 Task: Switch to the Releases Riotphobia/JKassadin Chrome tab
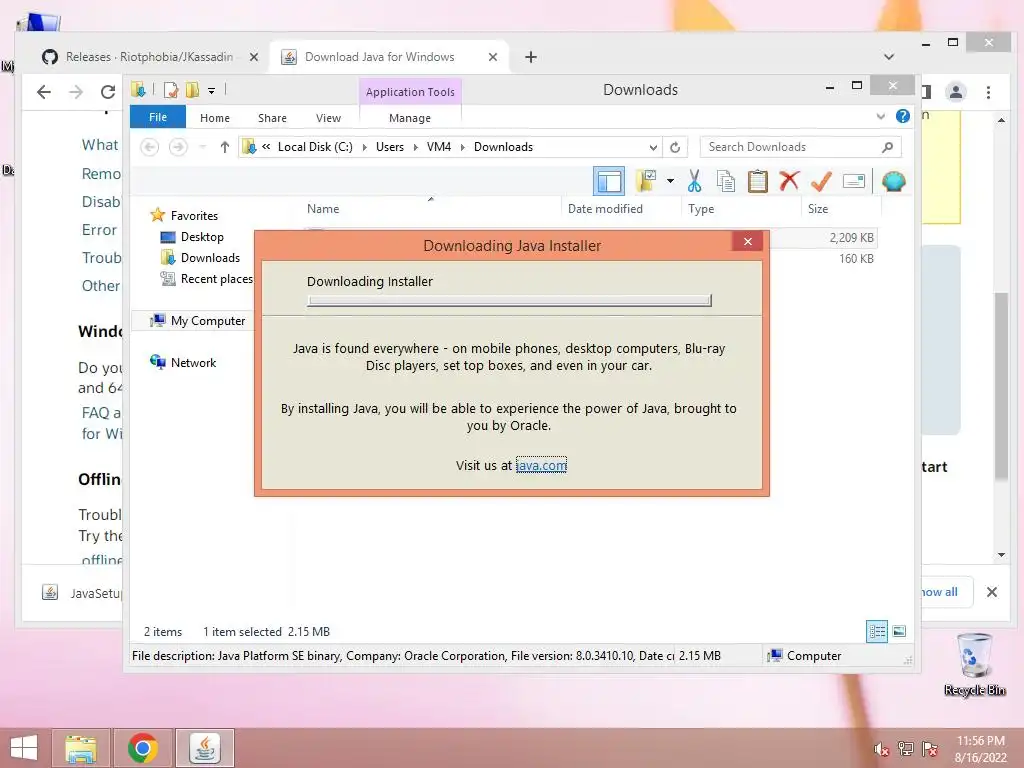pos(150,57)
